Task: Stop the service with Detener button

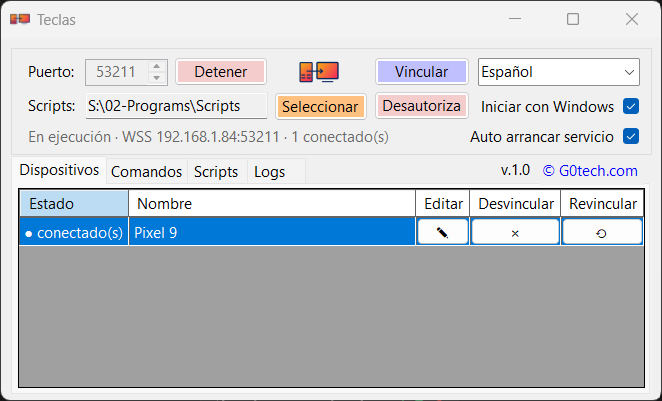Action: pyautogui.click(x=221, y=72)
